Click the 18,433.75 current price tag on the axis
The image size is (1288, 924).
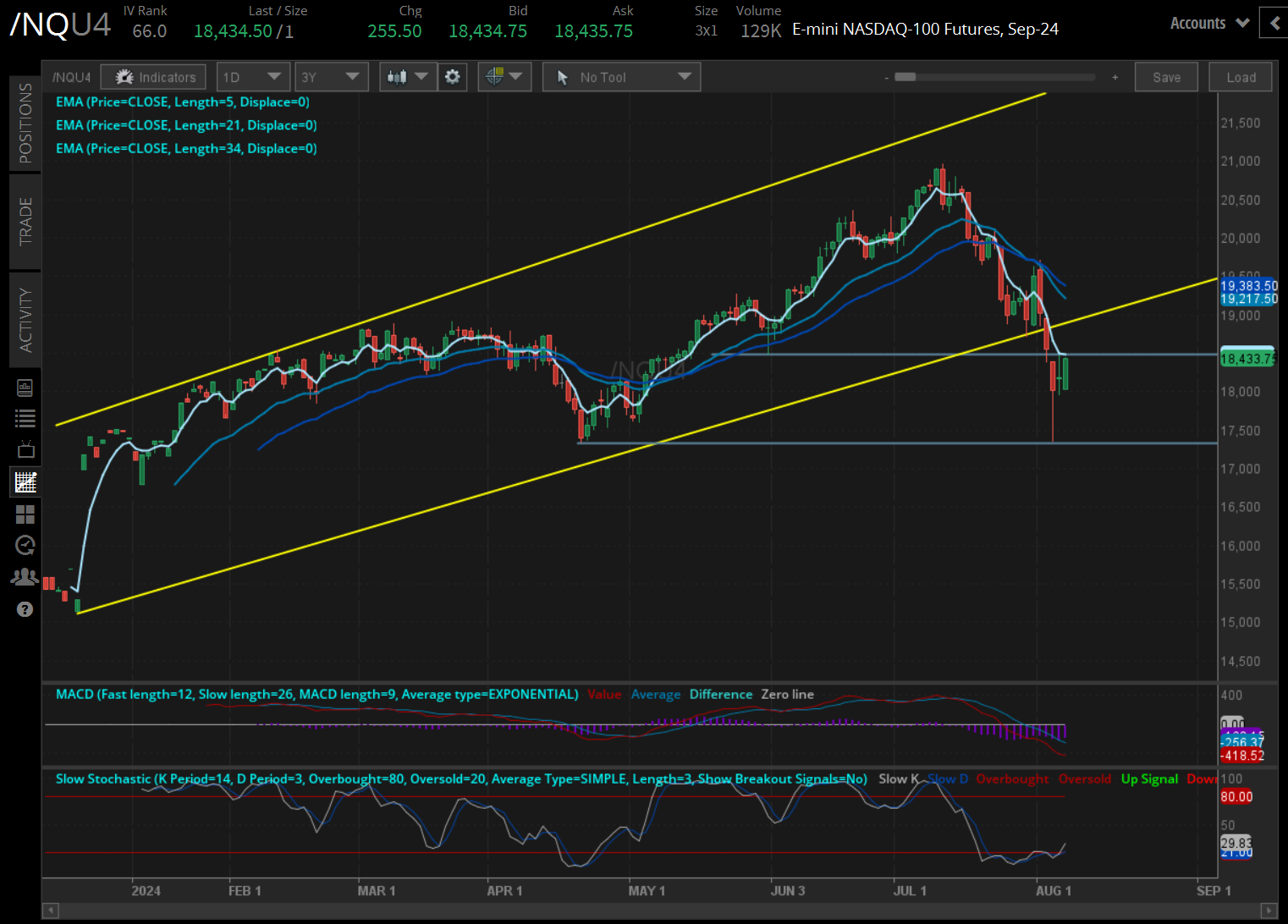[x=1247, y=359]
